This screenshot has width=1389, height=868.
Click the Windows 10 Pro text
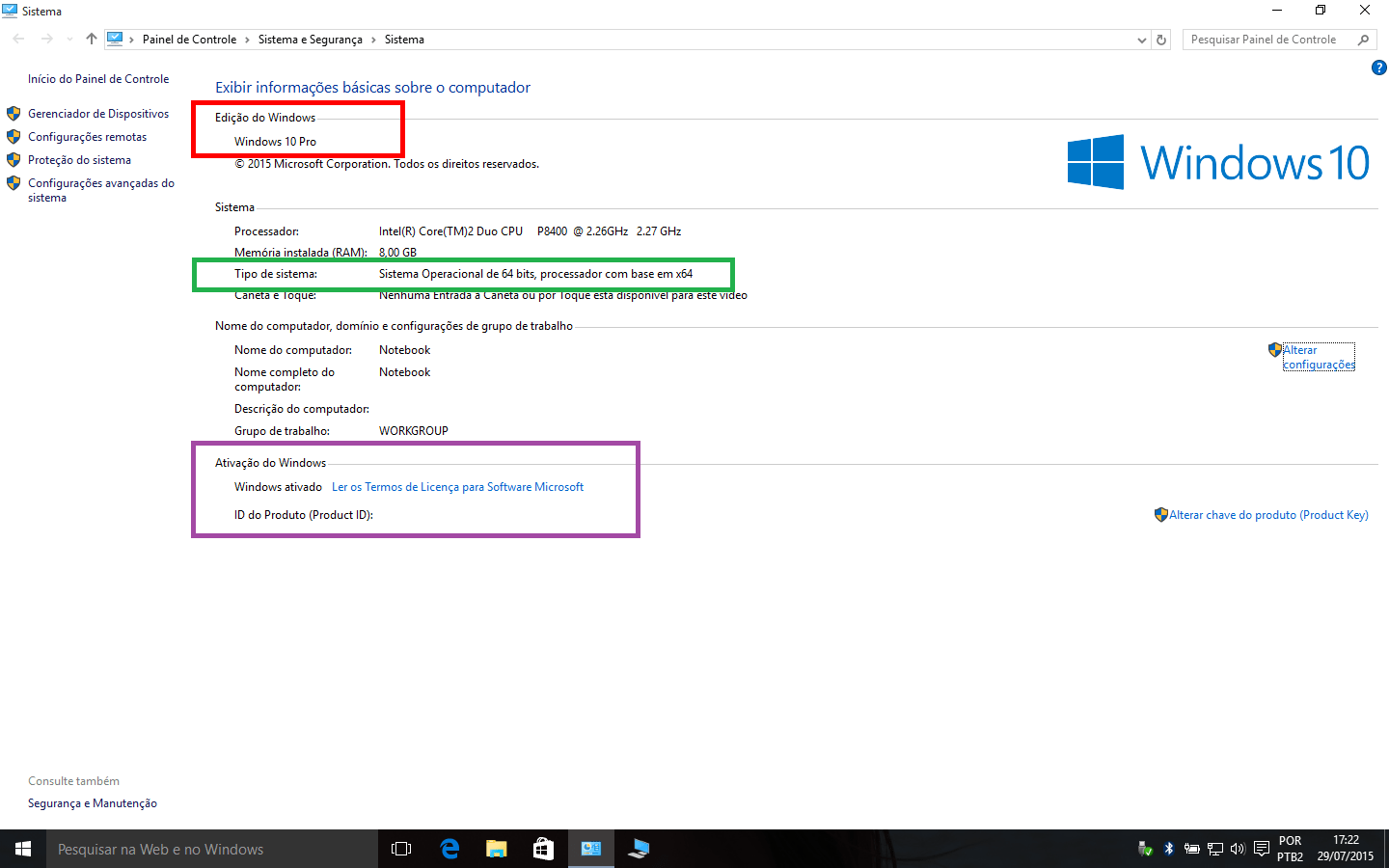275,142
